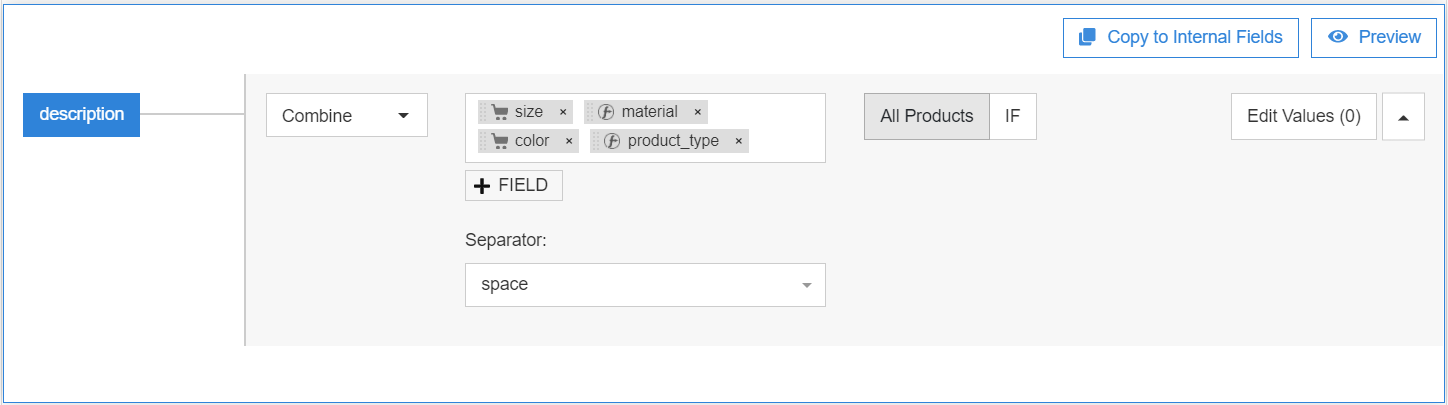This screenshot has width=1448, height=405.
Task: Remove the material field tag
Action: point(697,112)
